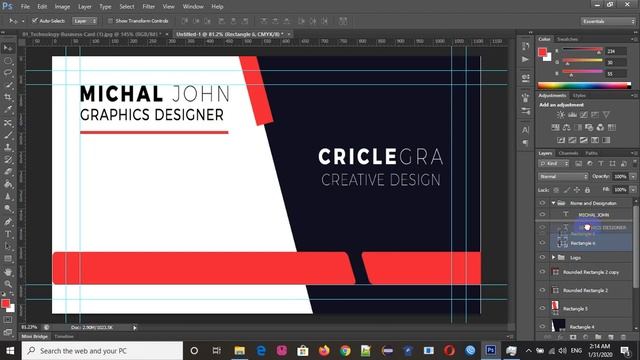Select the Elliptical Marquee tool

[x=8, y=61]
